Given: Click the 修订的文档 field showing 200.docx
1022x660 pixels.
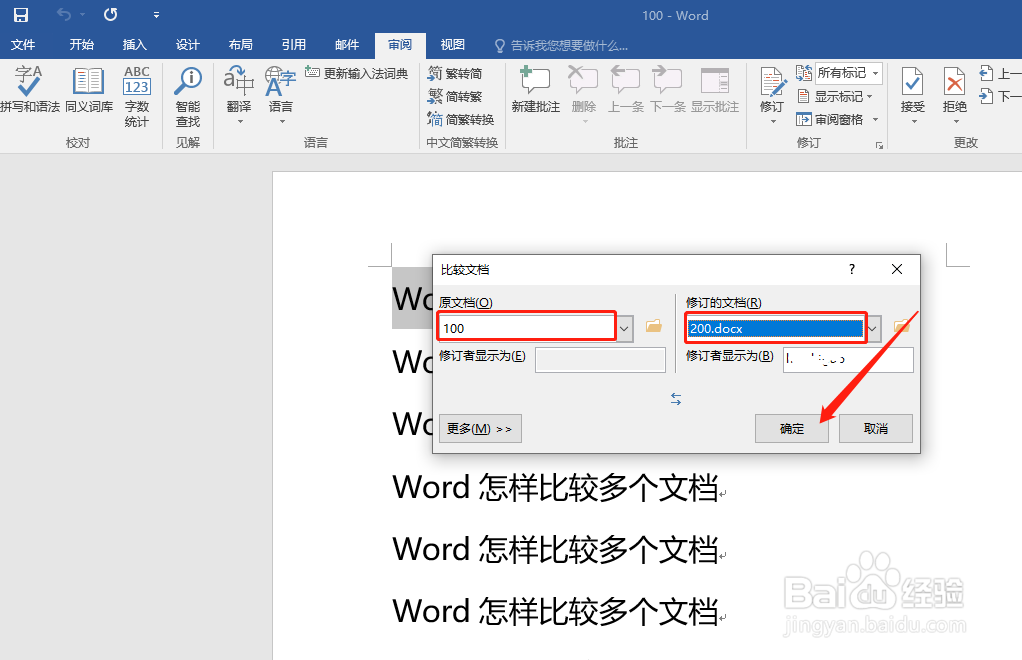Looking at the screenshot, I should (775, 328).
